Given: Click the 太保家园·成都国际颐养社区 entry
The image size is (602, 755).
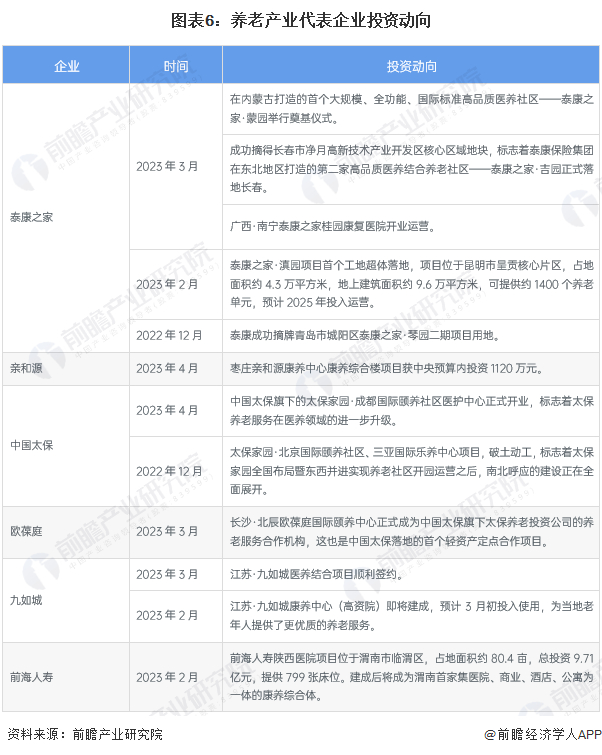Looking at the screenshot, I should 411,411.
